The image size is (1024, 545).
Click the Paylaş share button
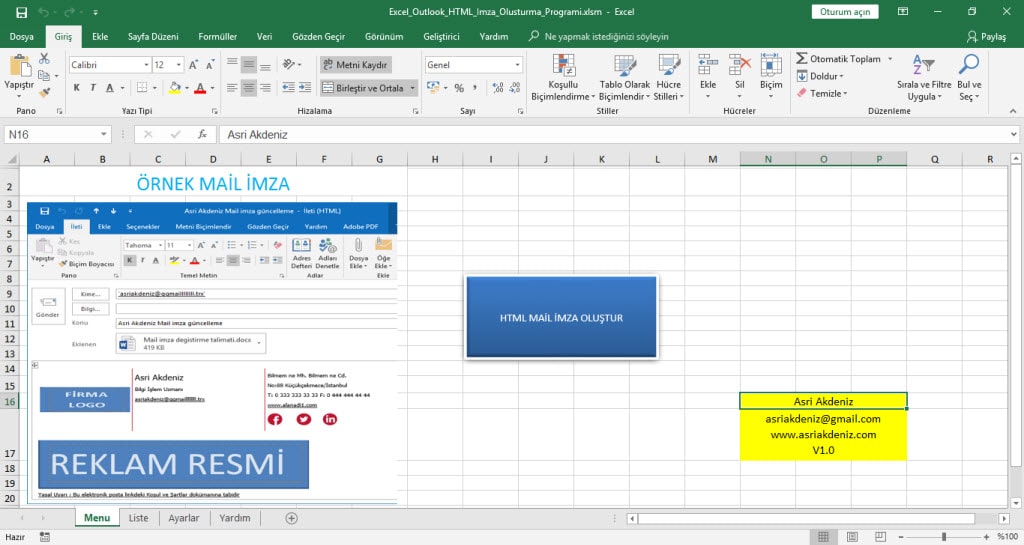[986, 37]
